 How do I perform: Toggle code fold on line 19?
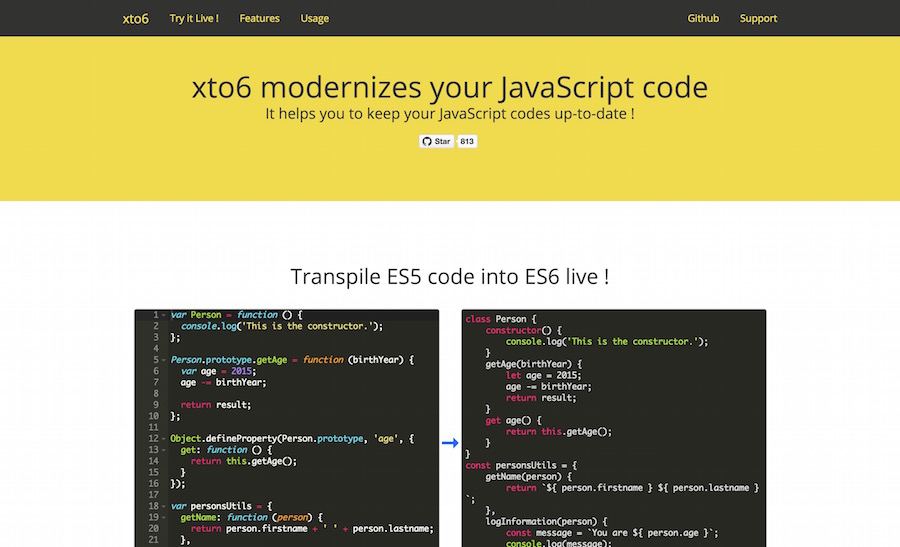coord(164,517)
